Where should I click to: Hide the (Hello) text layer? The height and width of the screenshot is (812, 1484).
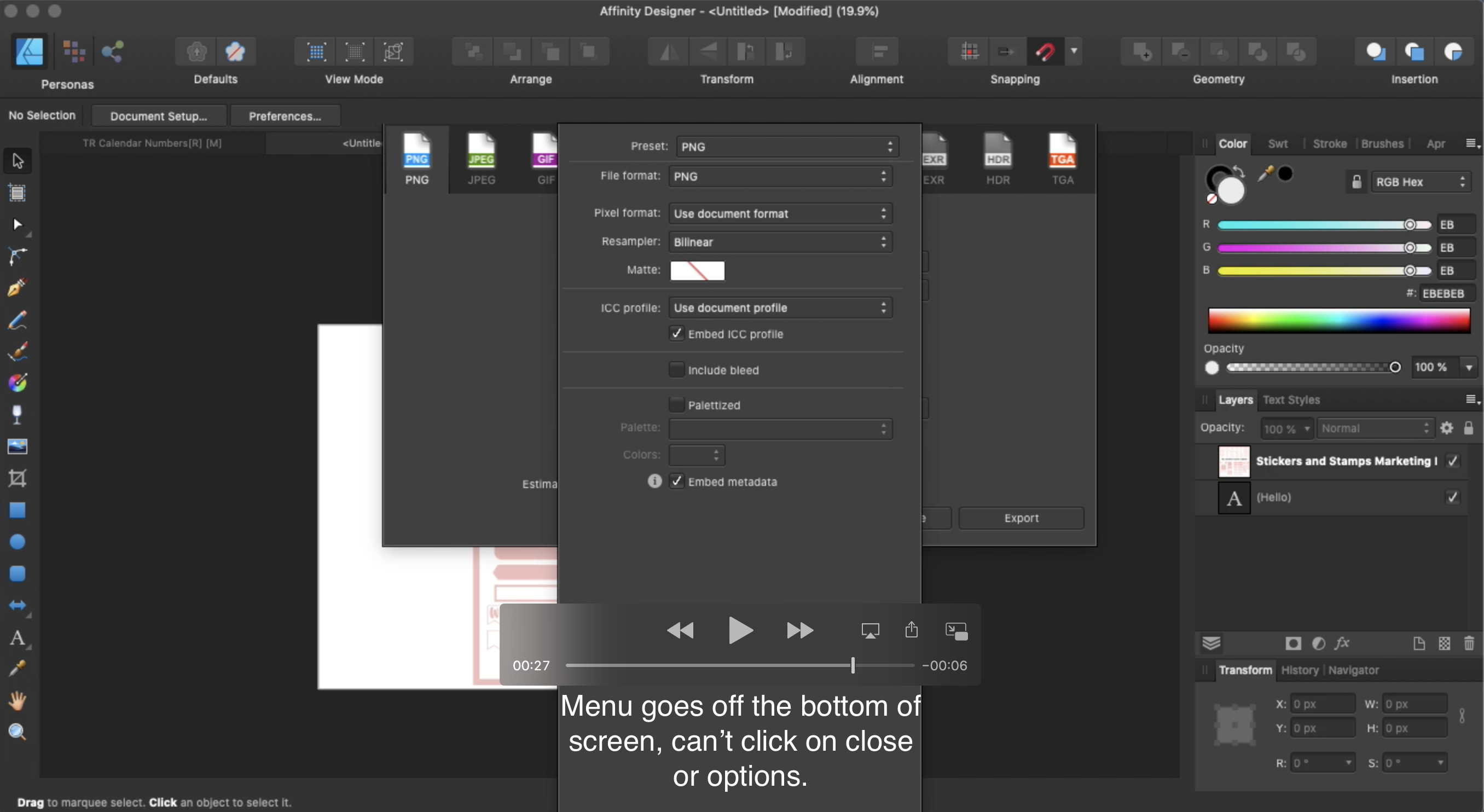tap(1452, 497)
